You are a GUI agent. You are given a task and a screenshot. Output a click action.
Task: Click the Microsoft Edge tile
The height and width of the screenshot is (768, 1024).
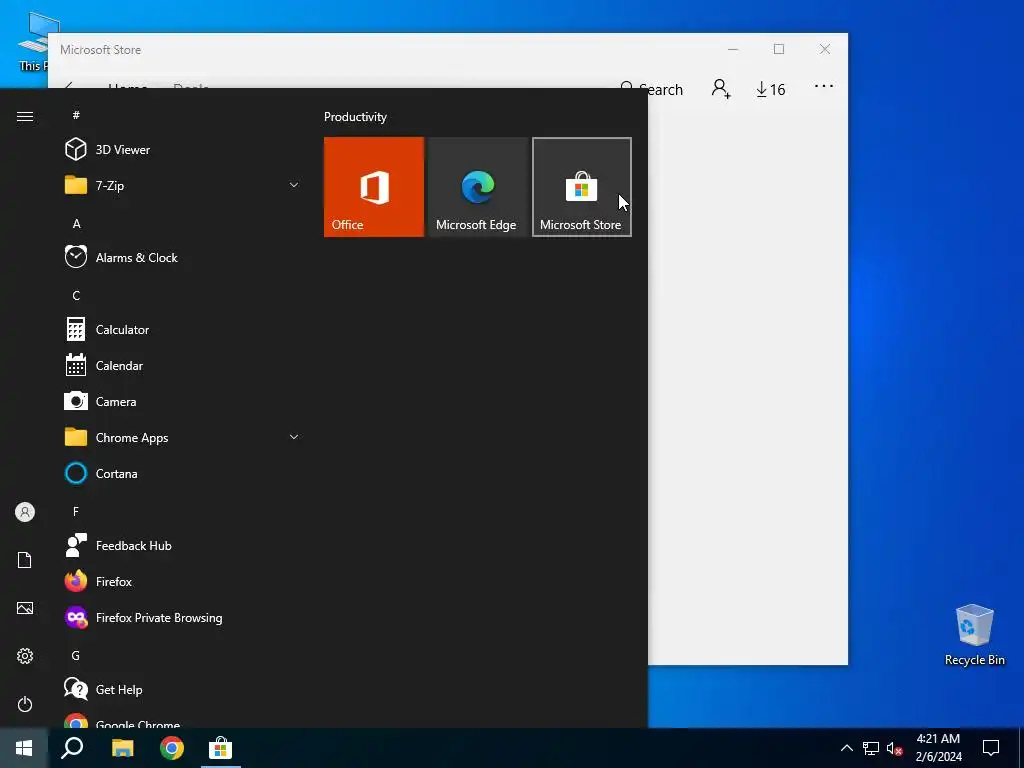point(477,187)
